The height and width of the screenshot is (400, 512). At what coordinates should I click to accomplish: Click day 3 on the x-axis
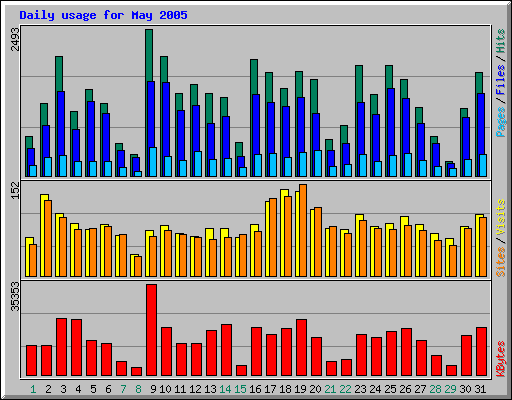[63, 389]
